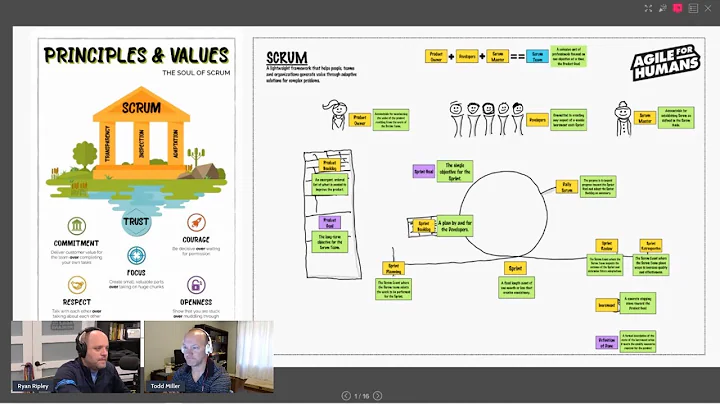
Task: Advance to the next frame arrow
Action: (x=377, y=396)
